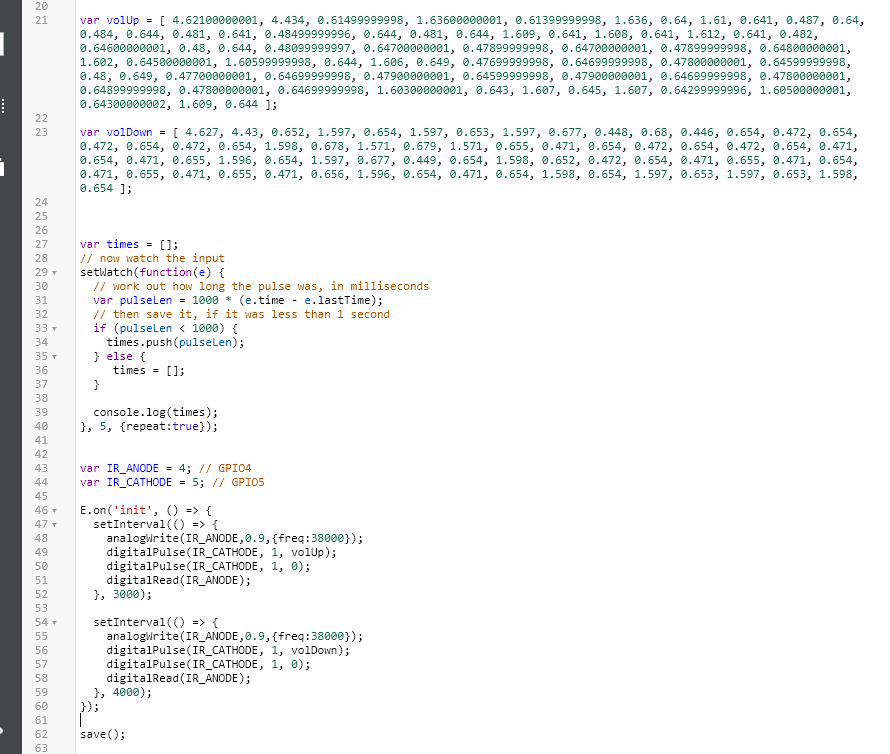This screenshot has height=754, width=890.
Task: Click the 'then save it' comment line
Action: point(241,315)
